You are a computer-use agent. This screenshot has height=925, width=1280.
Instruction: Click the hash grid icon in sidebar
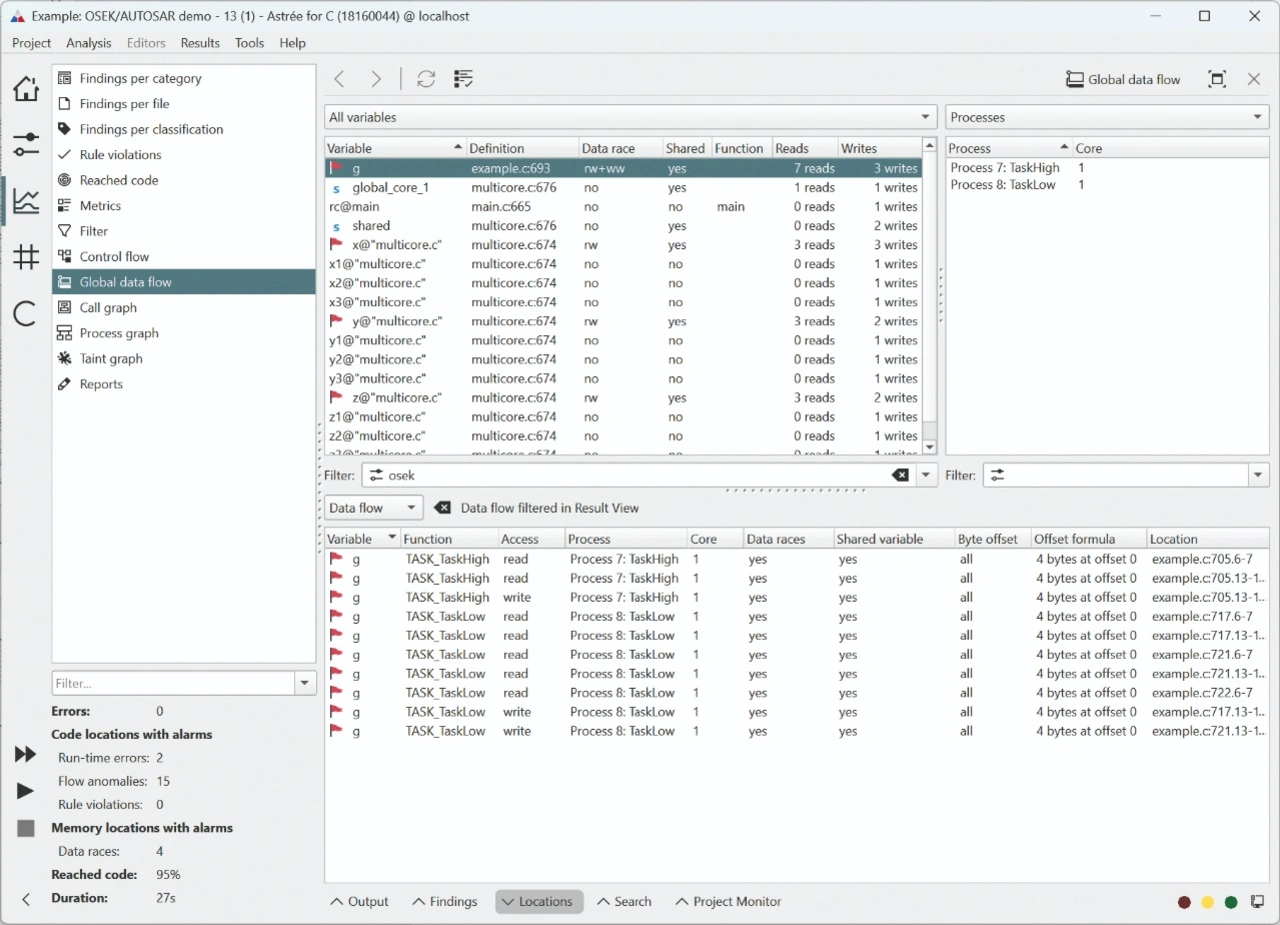click(x=26, y=257)
